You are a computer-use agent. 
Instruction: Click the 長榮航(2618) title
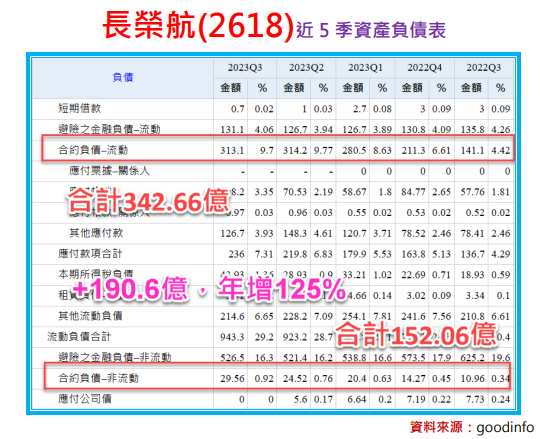pyautogui.click(x=198, y=26)
